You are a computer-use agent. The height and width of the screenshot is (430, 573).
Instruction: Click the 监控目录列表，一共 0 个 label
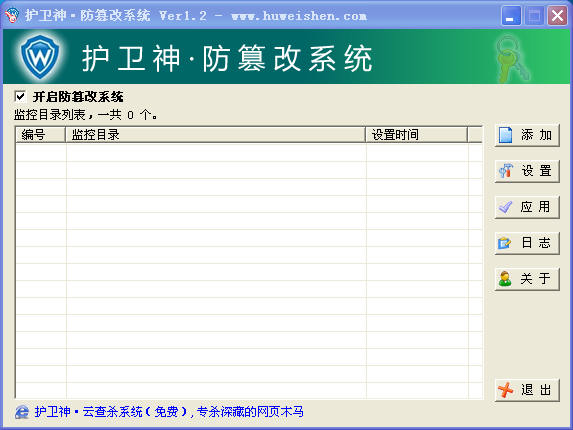pos(86,115)
